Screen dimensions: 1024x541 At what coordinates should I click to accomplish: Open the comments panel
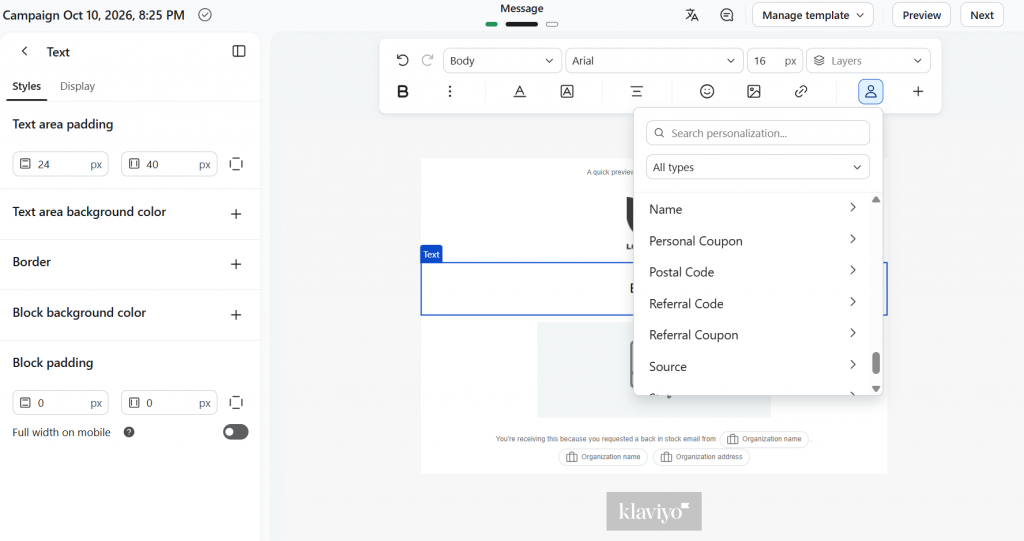pyautogui.click(x=726, y=15)
